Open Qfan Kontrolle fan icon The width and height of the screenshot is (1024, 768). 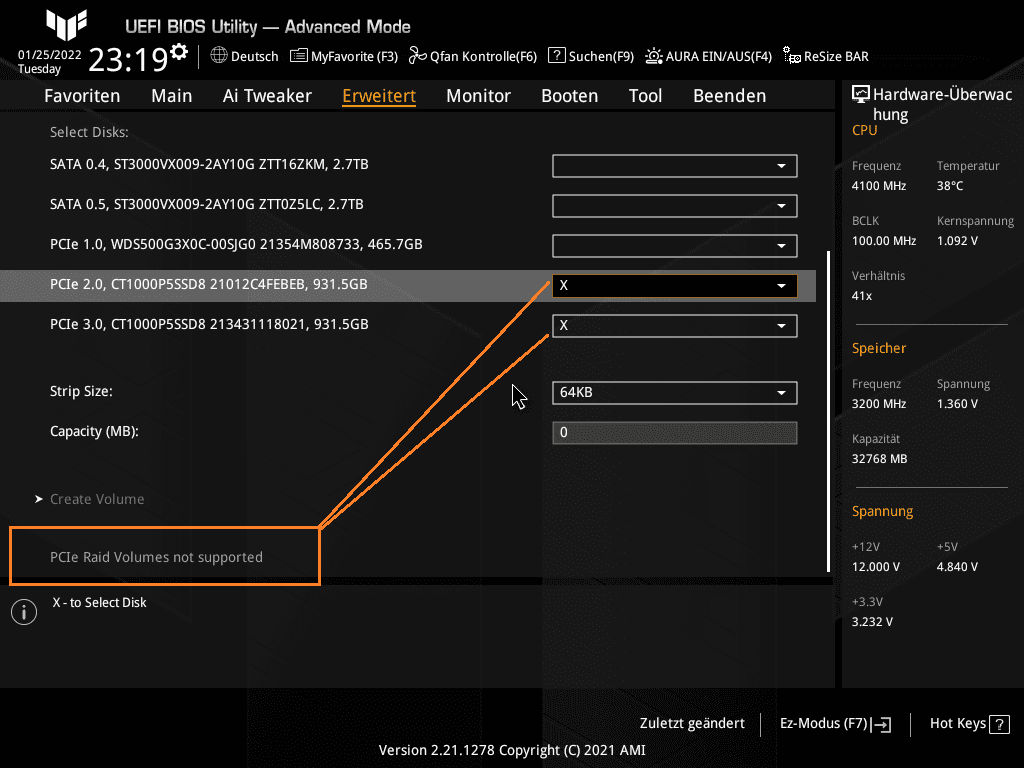point(417,56)
